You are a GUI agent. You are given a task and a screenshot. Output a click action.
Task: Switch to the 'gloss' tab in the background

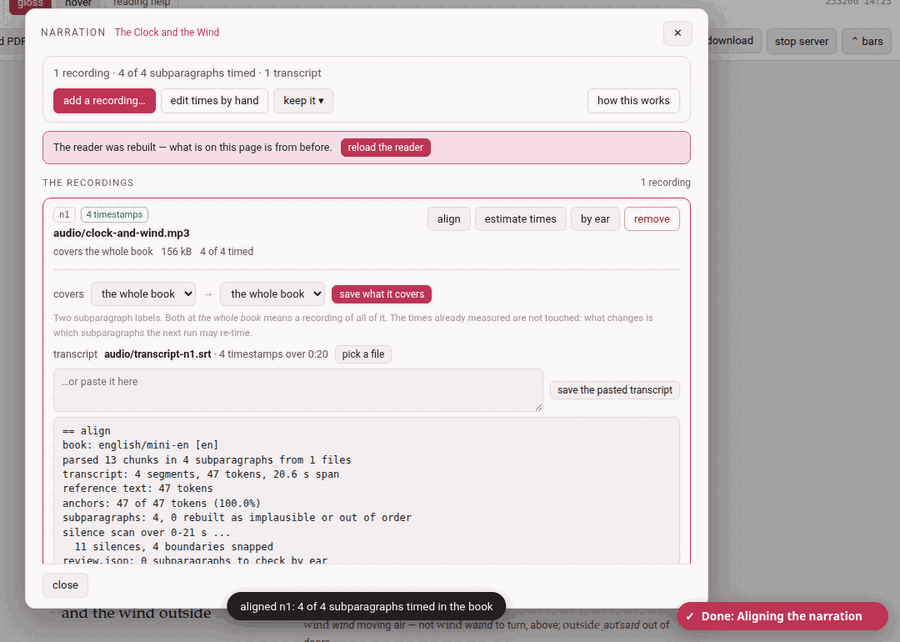pyautogui.click(x=30, y=3)
